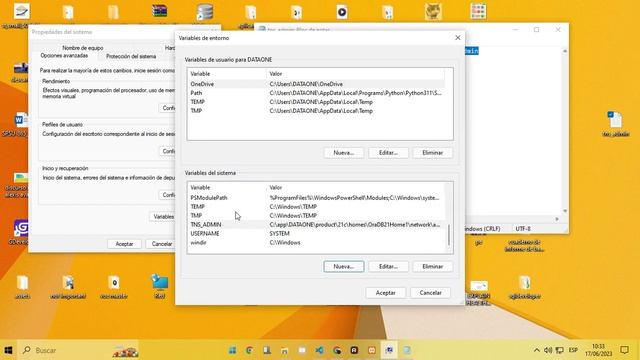Switch to the Opciones avanzadas tab
This screenshot has height=360, width=640.
(64, 56)
